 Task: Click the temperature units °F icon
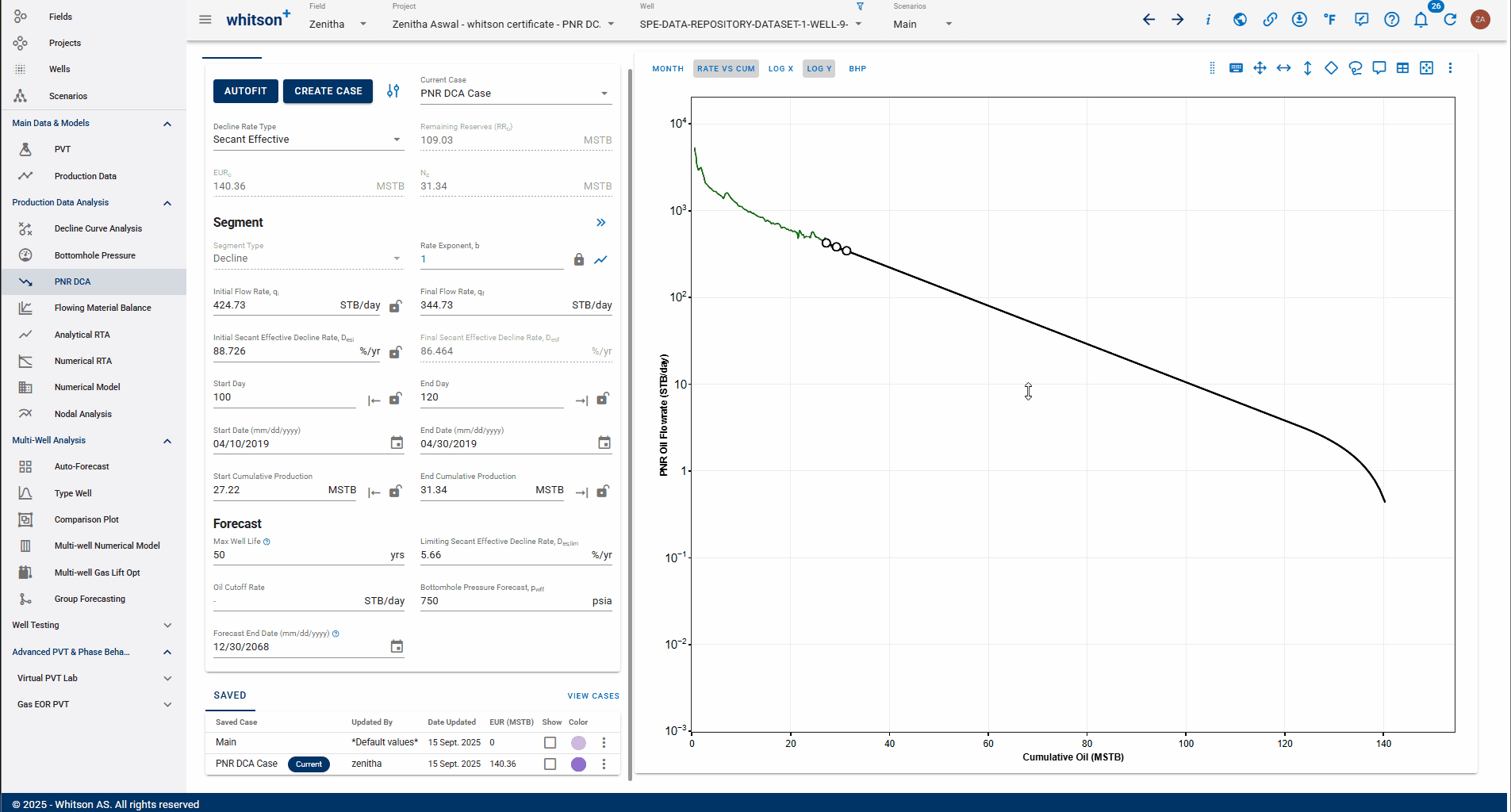point(1329,20)
